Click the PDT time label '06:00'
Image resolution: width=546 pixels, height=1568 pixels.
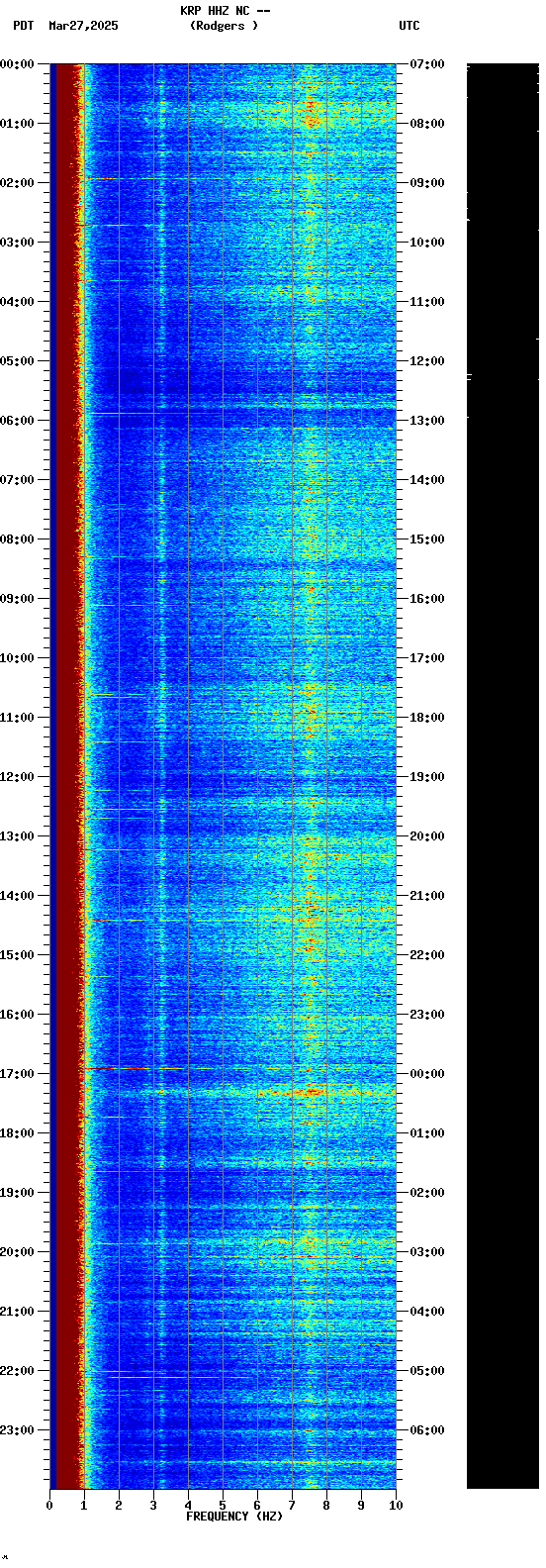point(17,421)
